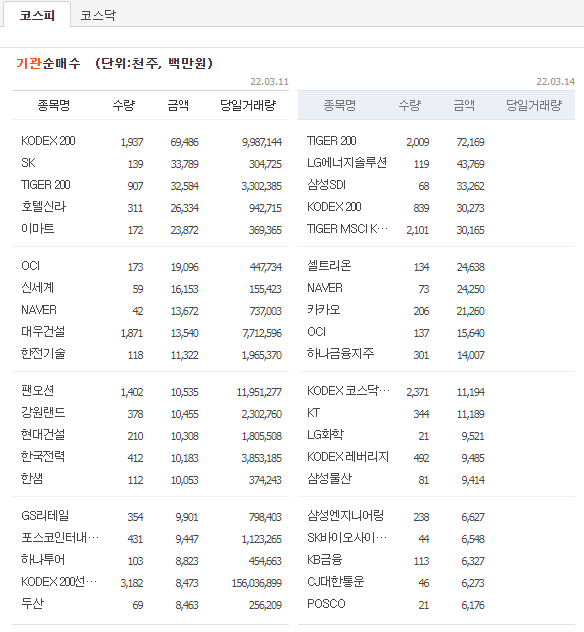Image resolution: width=584 pixels, height=632 pixels.
Task: Select the 156,036,899 trading volume value
Action: tap(257, 583)
